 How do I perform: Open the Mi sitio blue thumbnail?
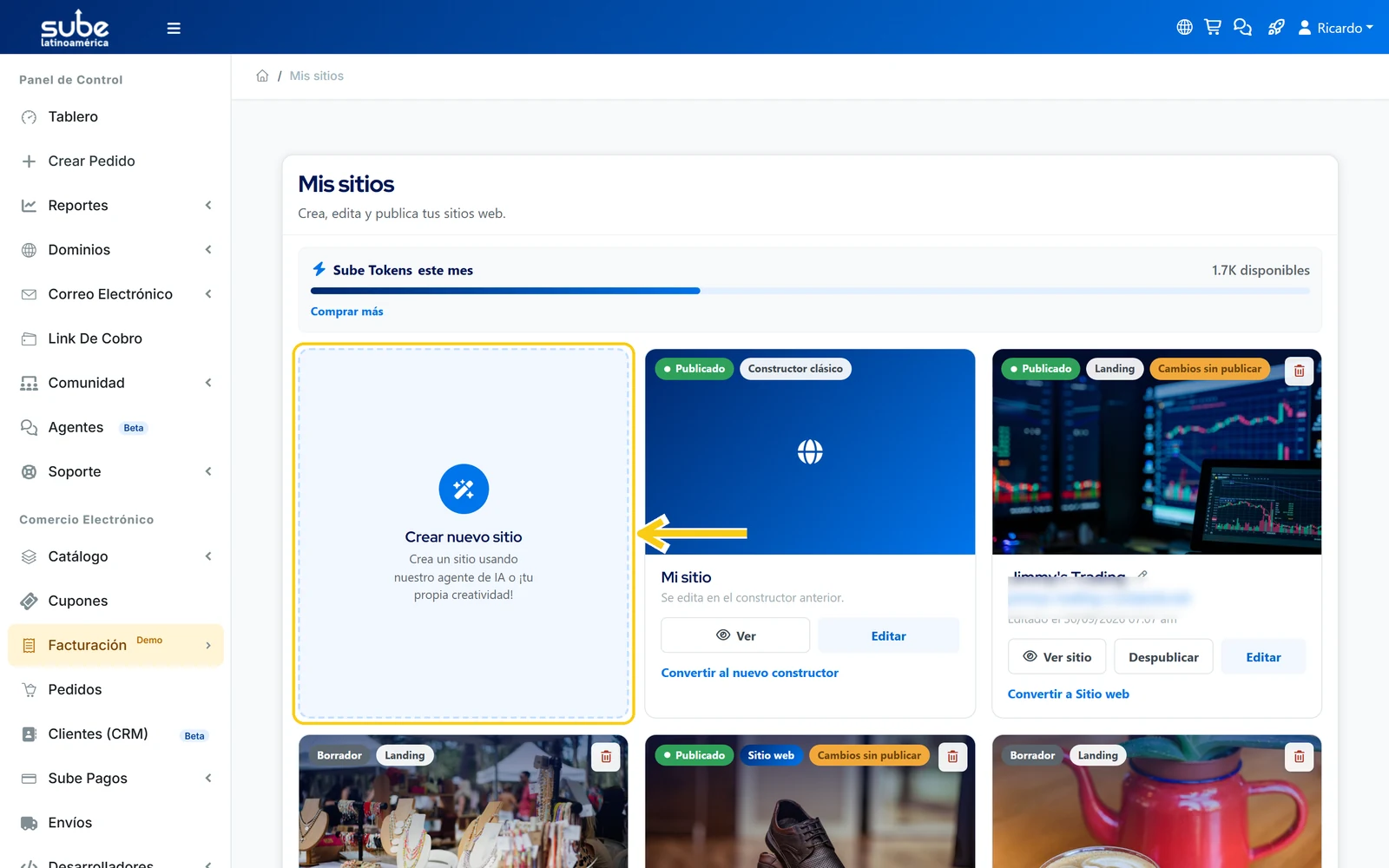[810, 451]
